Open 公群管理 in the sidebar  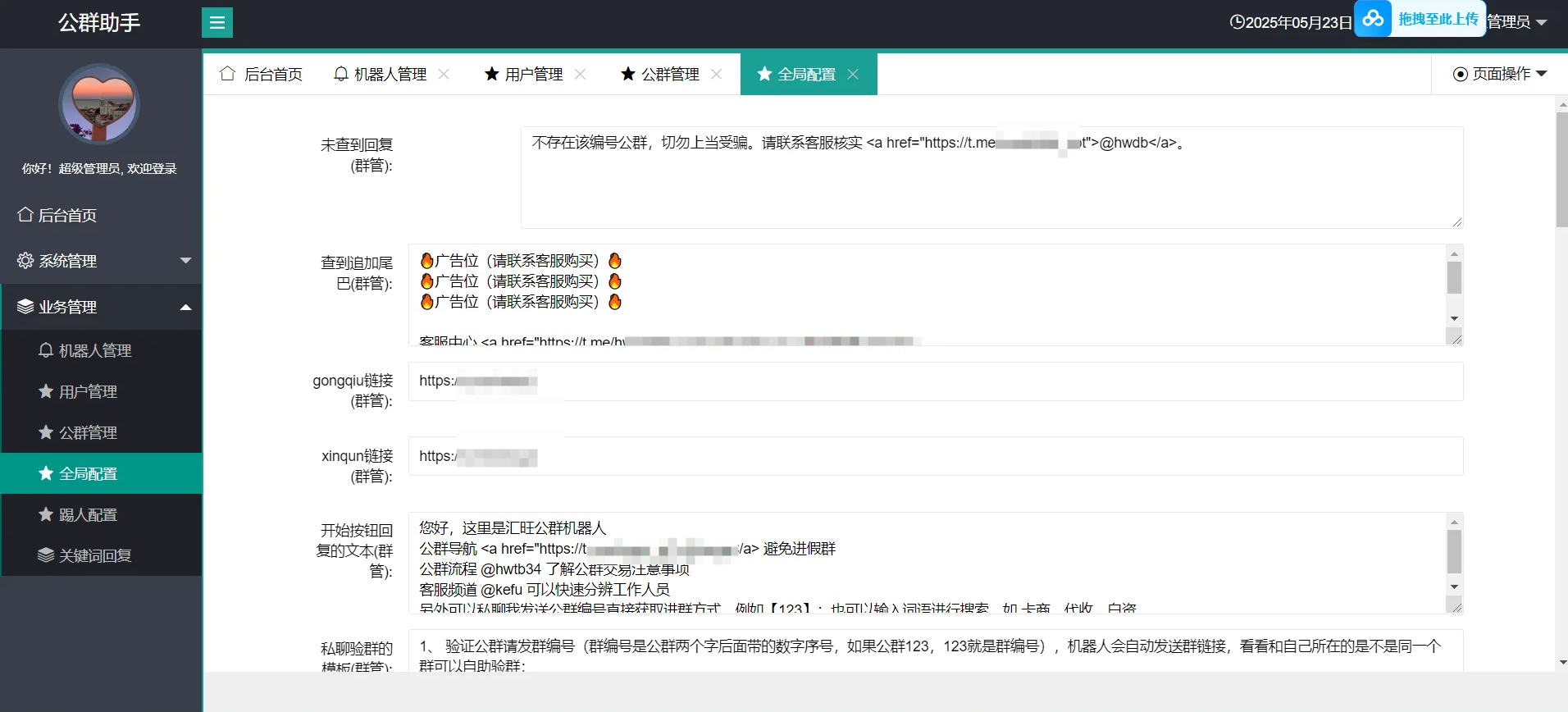[x=102, y=432]
